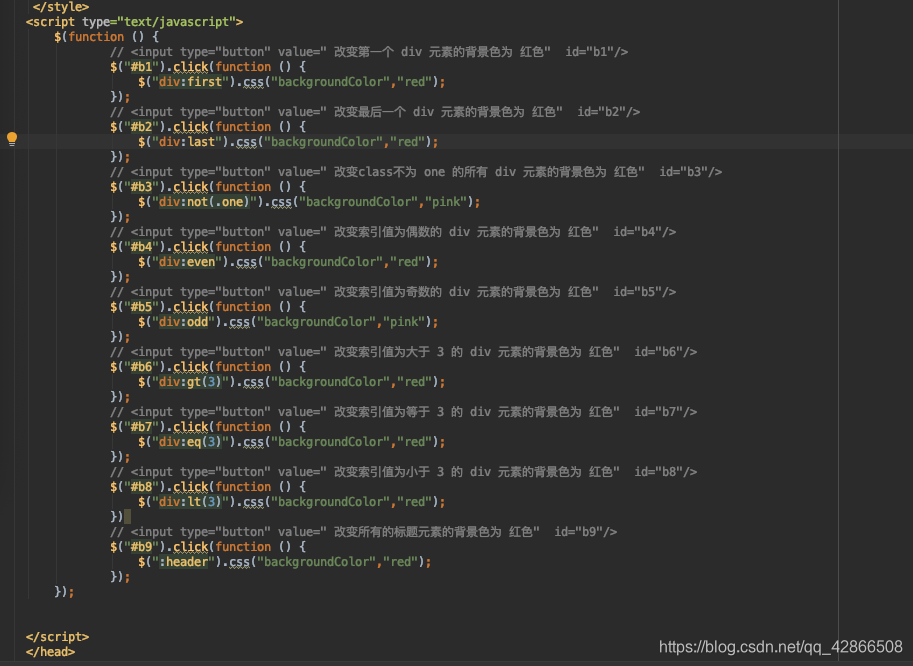Click the "#b5" selector string

click(141, 307)
